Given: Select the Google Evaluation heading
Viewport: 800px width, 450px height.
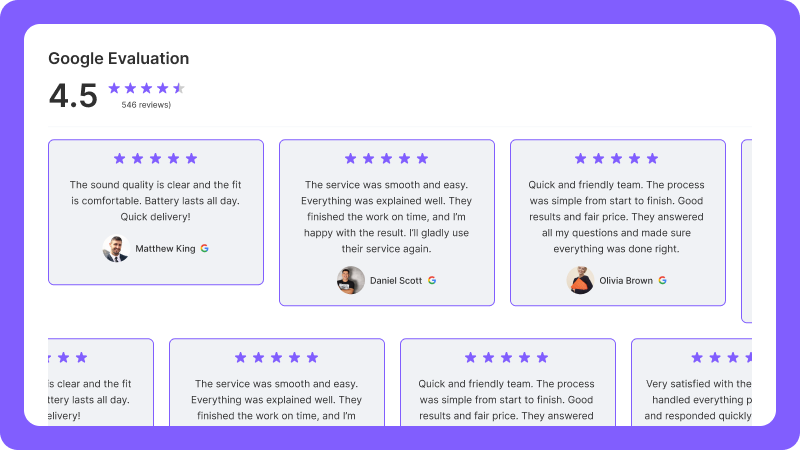Looking at the screenshot, I should (x=118, y=58).
